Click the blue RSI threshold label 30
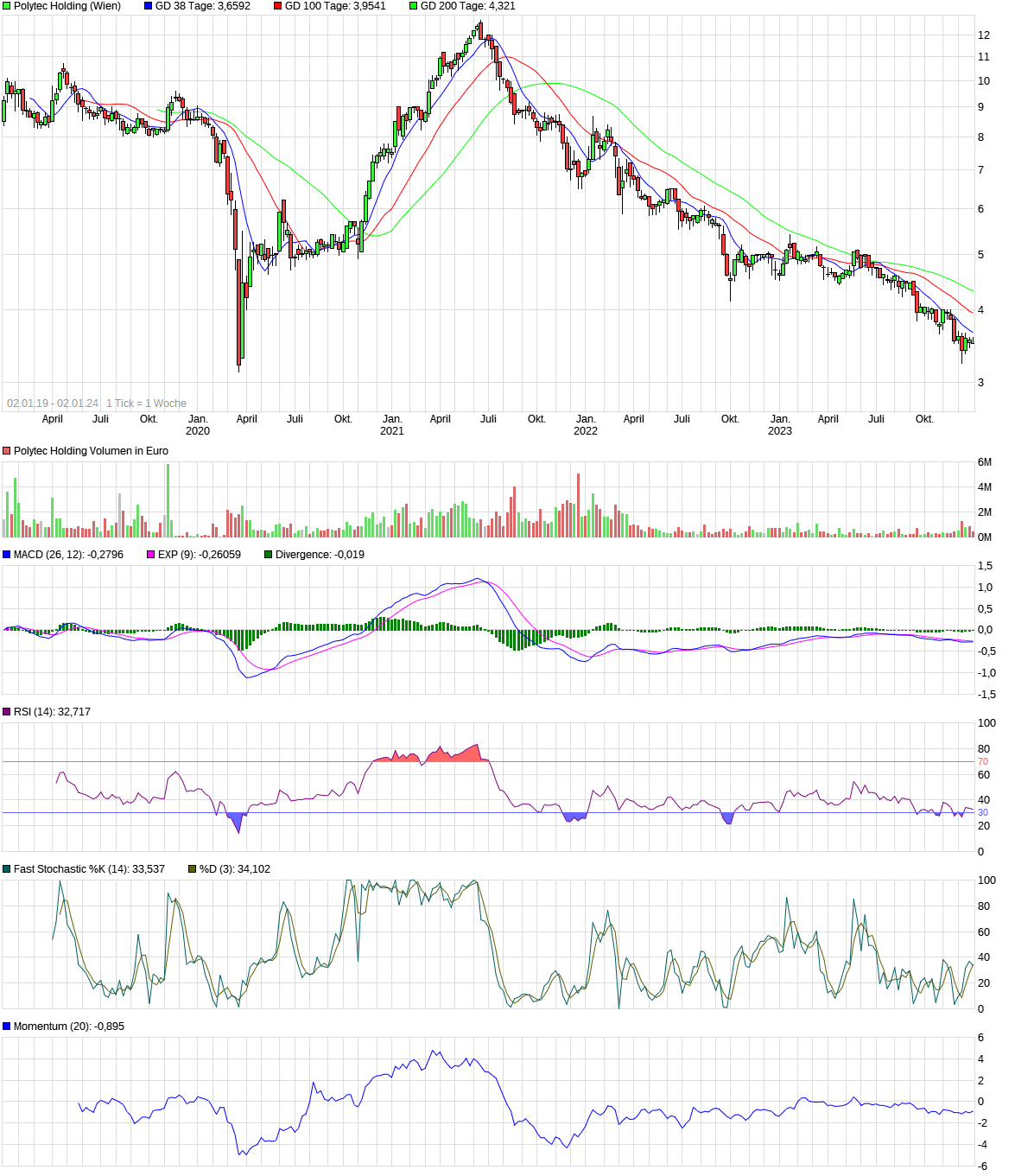Screen dimensions: 1015x1176 pyautogui.click(x=983, y=813)
